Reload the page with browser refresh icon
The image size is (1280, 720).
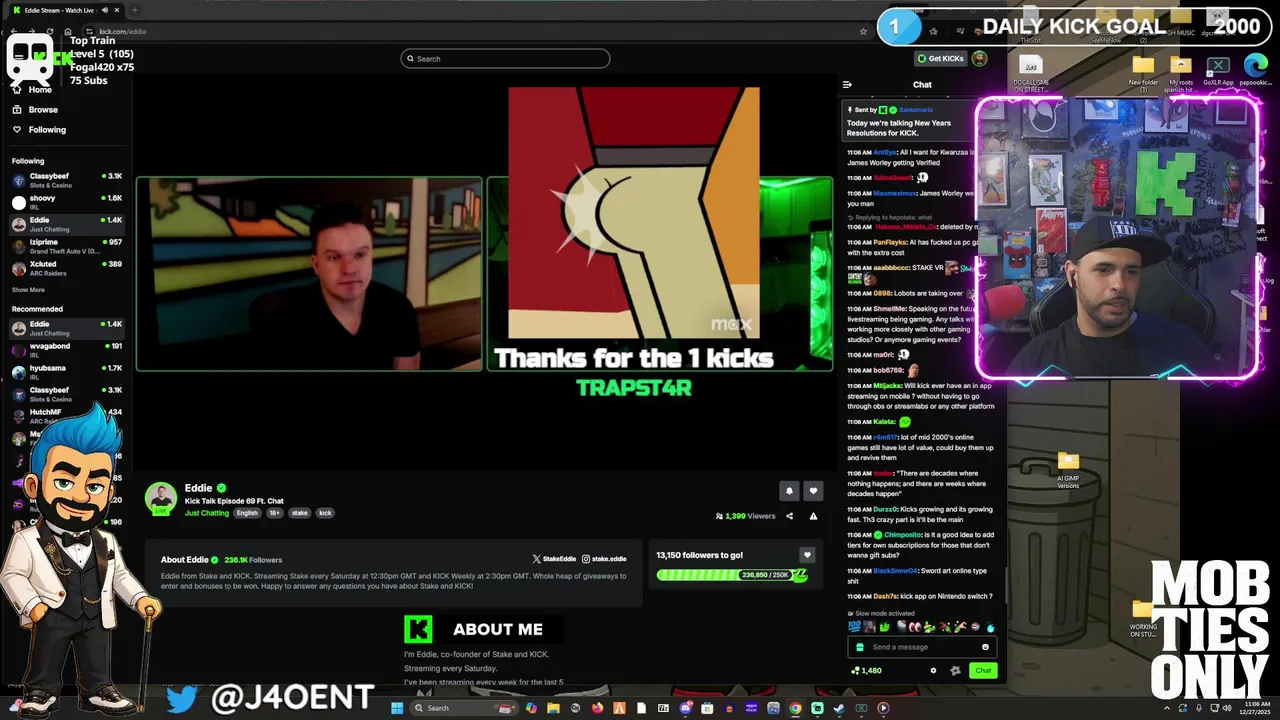click(50, 31)
